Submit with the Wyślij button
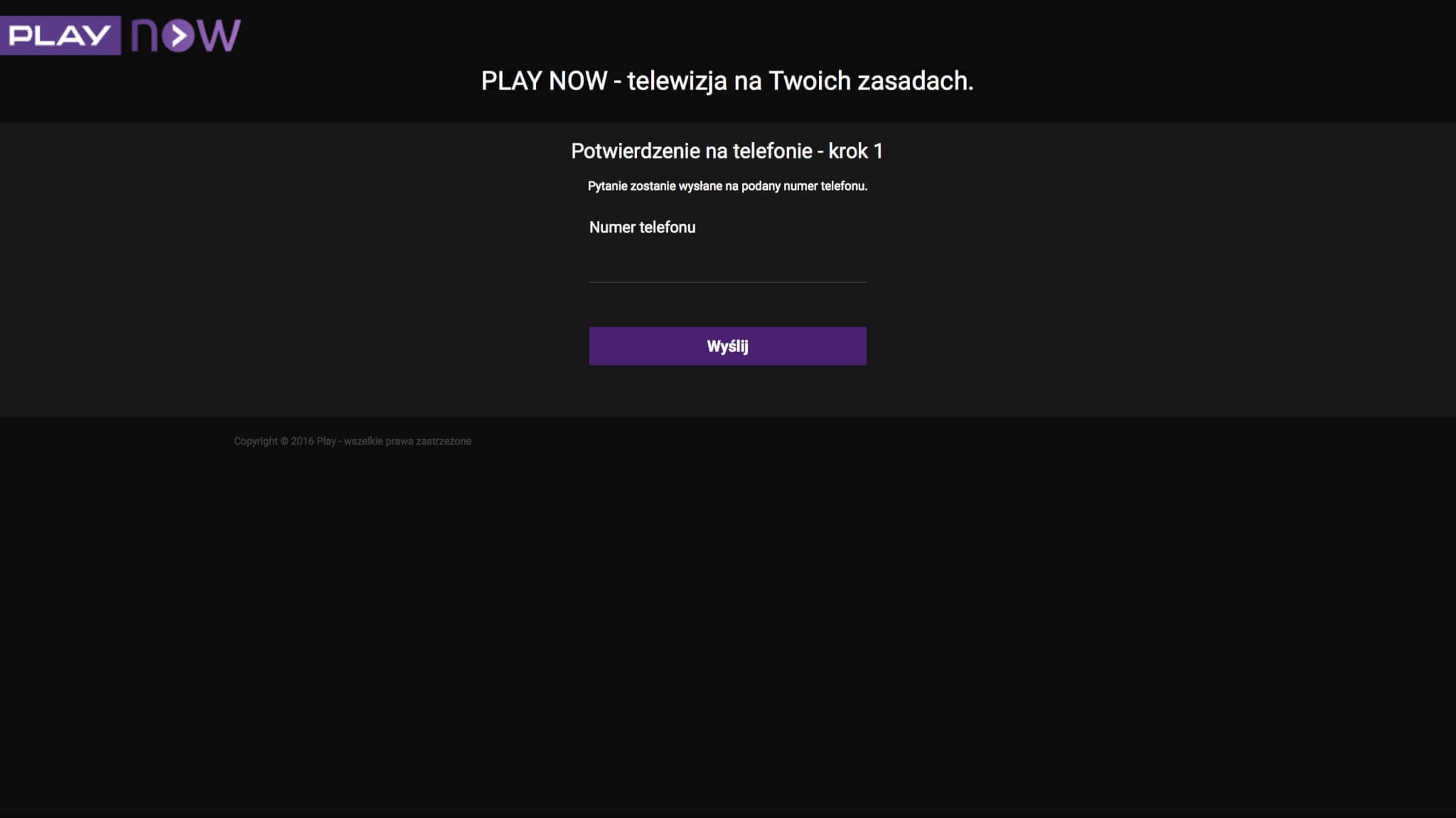 [x=727, y=346]
